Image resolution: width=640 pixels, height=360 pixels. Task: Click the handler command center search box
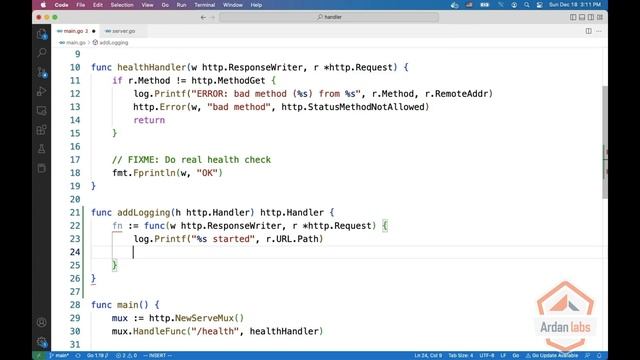[329, 17]
